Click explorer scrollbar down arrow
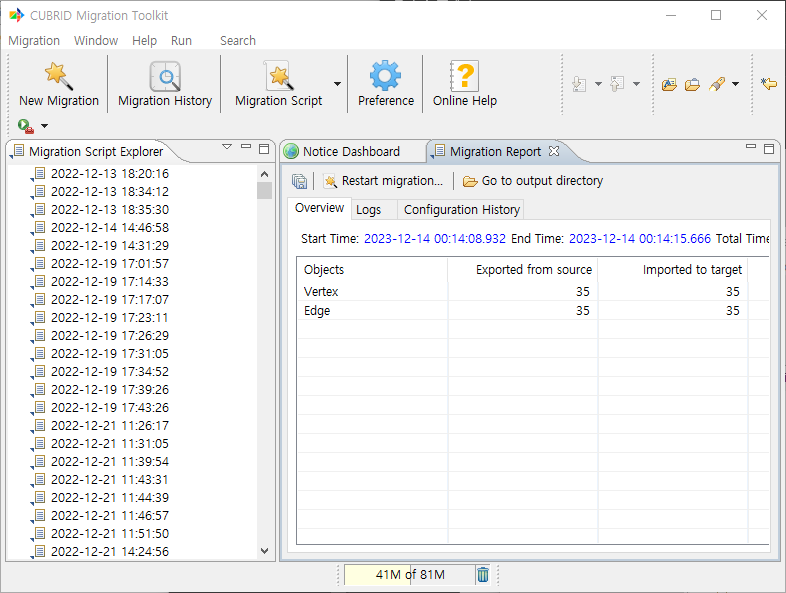 tap(265, 550)
